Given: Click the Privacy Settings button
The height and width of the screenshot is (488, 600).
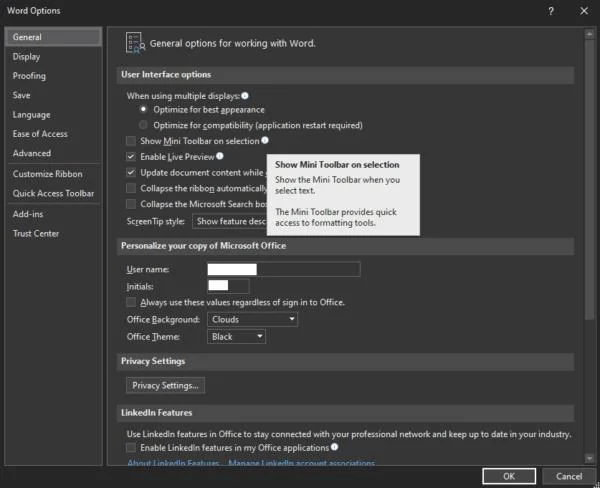Looking at the screenshot, I should pyautogui.click(x=165, y=385).
